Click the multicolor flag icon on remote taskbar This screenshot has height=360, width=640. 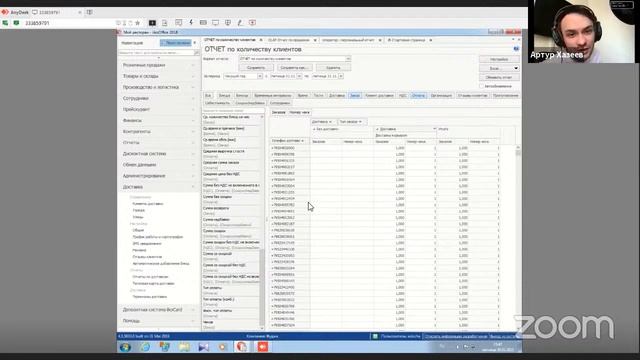point(164,347)
